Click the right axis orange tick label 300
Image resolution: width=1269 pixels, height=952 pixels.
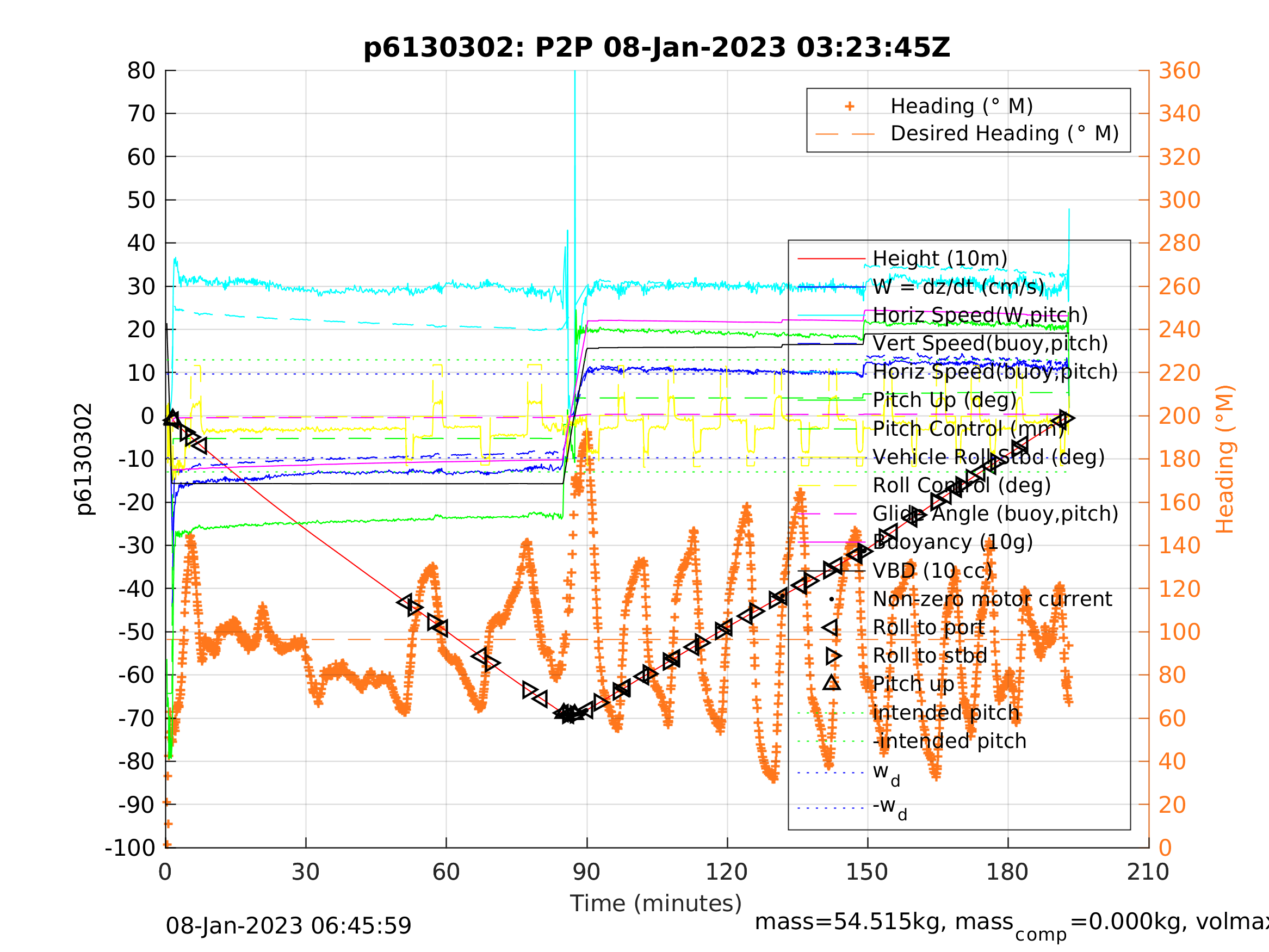click(1179, 200)
